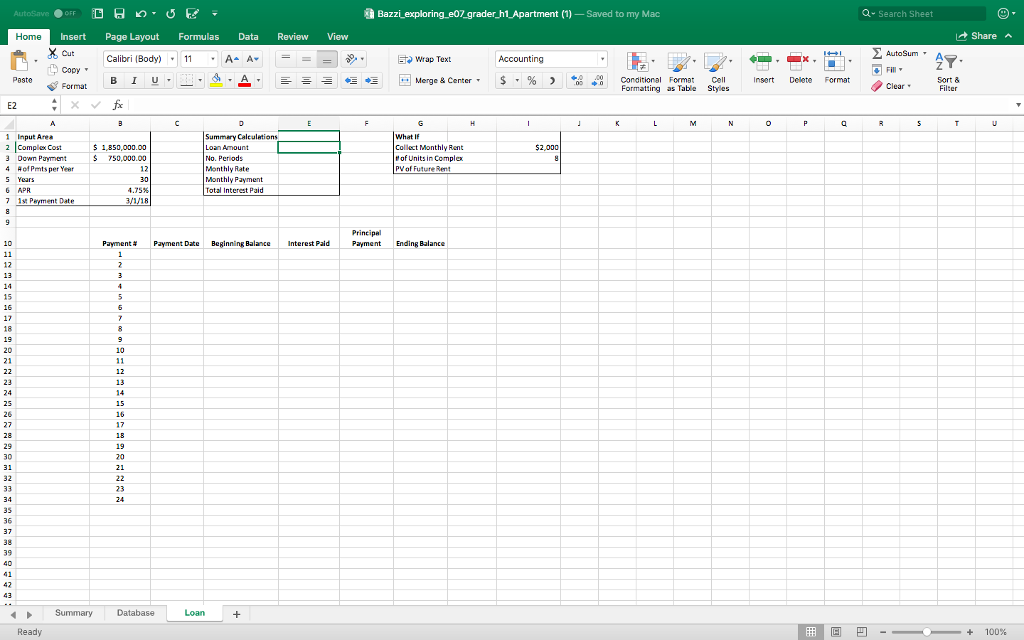1024x640 pixels.
Task: Open the Loan sheet tab
Action: [194, 612]
